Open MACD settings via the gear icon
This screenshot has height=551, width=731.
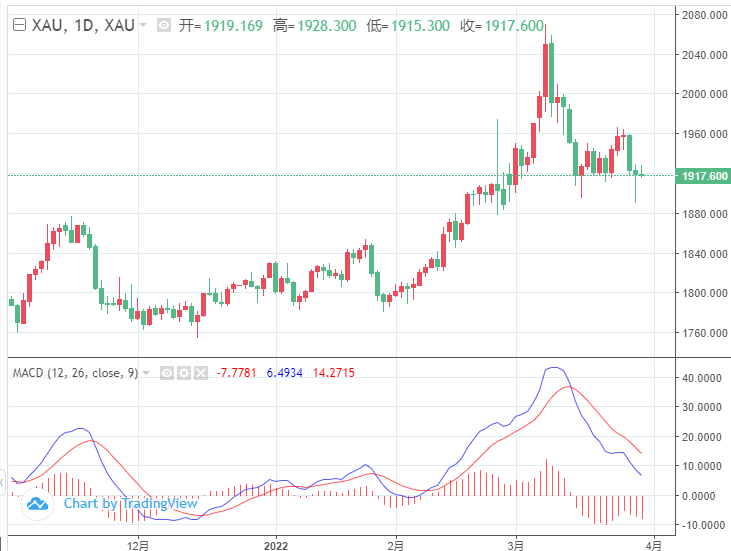click(184, 373)
